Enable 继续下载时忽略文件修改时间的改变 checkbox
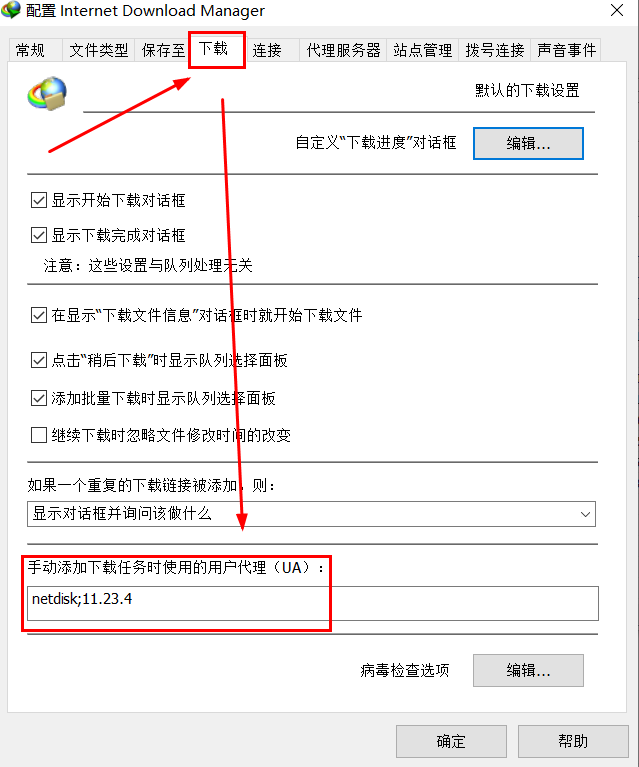Viewport: 639px width, 767px height. pyautogui.click(x=39, y=435)
